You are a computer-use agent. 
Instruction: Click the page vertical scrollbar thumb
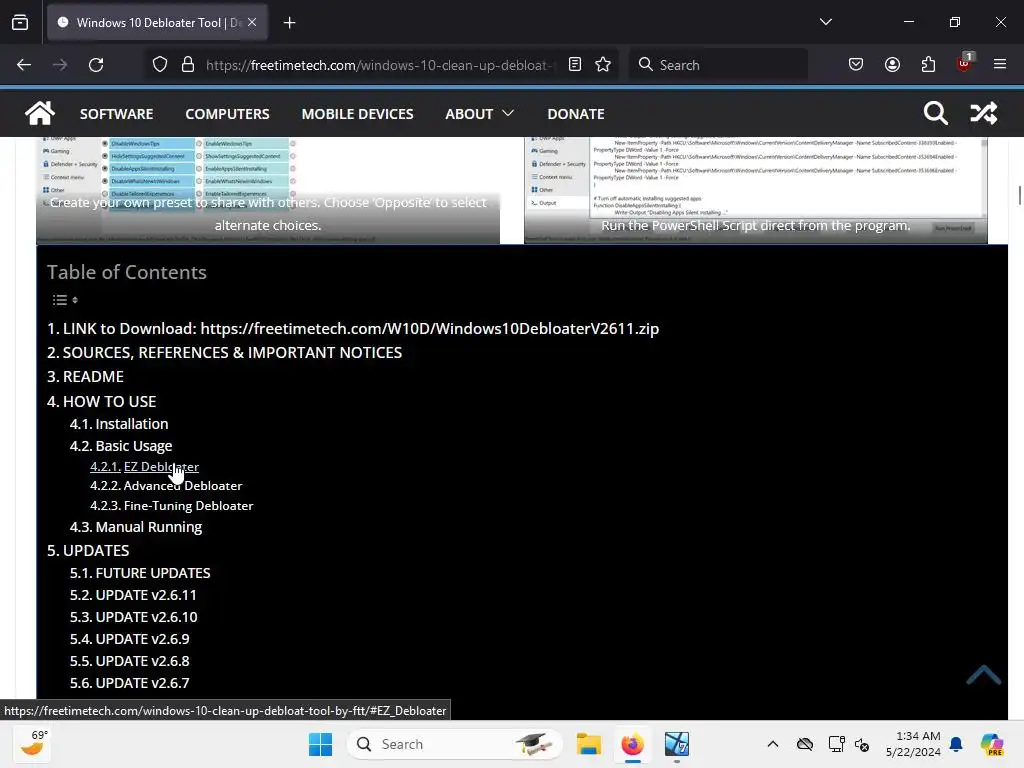1019,195
